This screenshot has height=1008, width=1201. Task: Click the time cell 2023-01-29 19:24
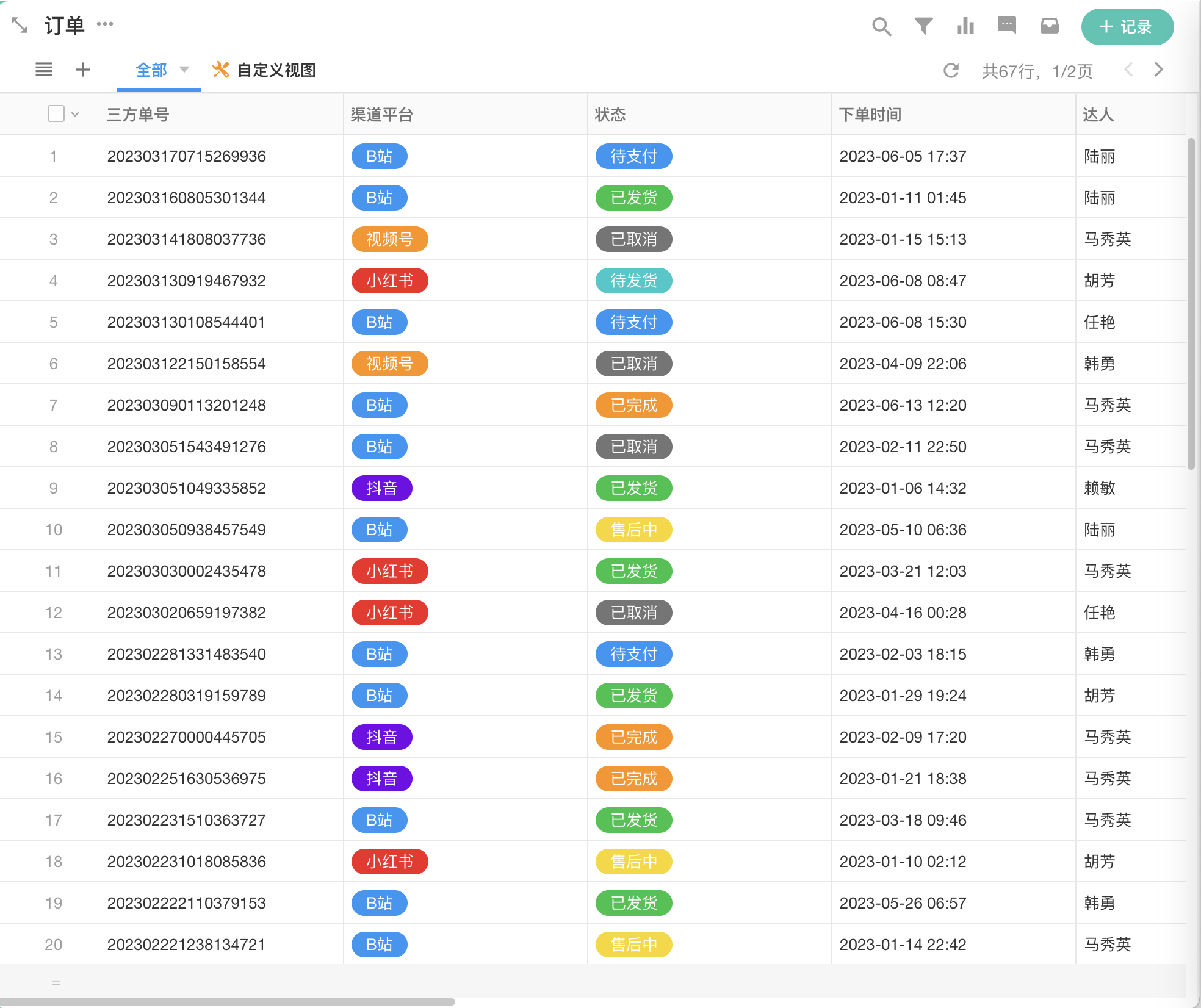click(x=903, y=696)
